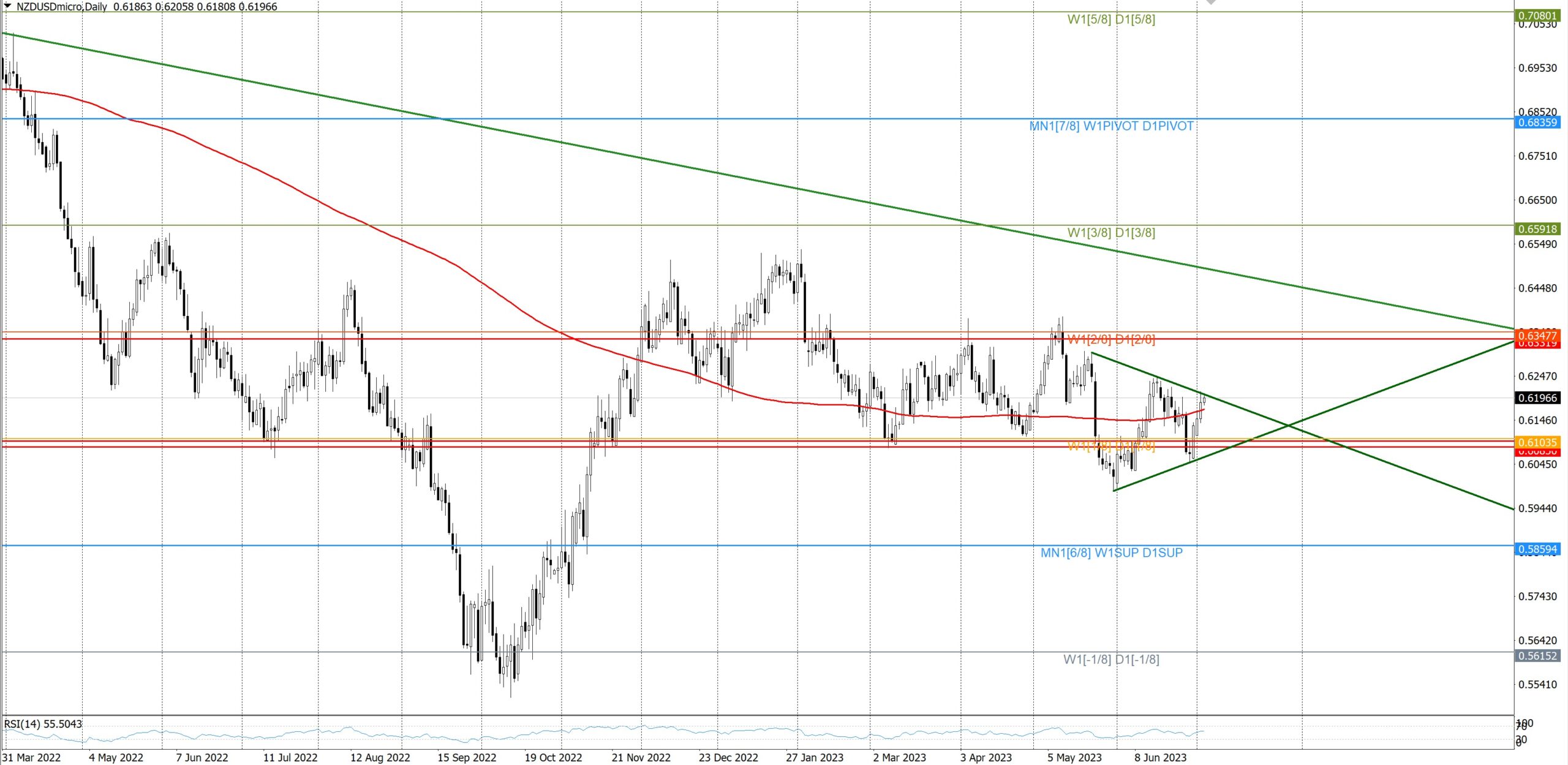Click the W1[5/8] D1[5/8] level label

point(1111,19)
